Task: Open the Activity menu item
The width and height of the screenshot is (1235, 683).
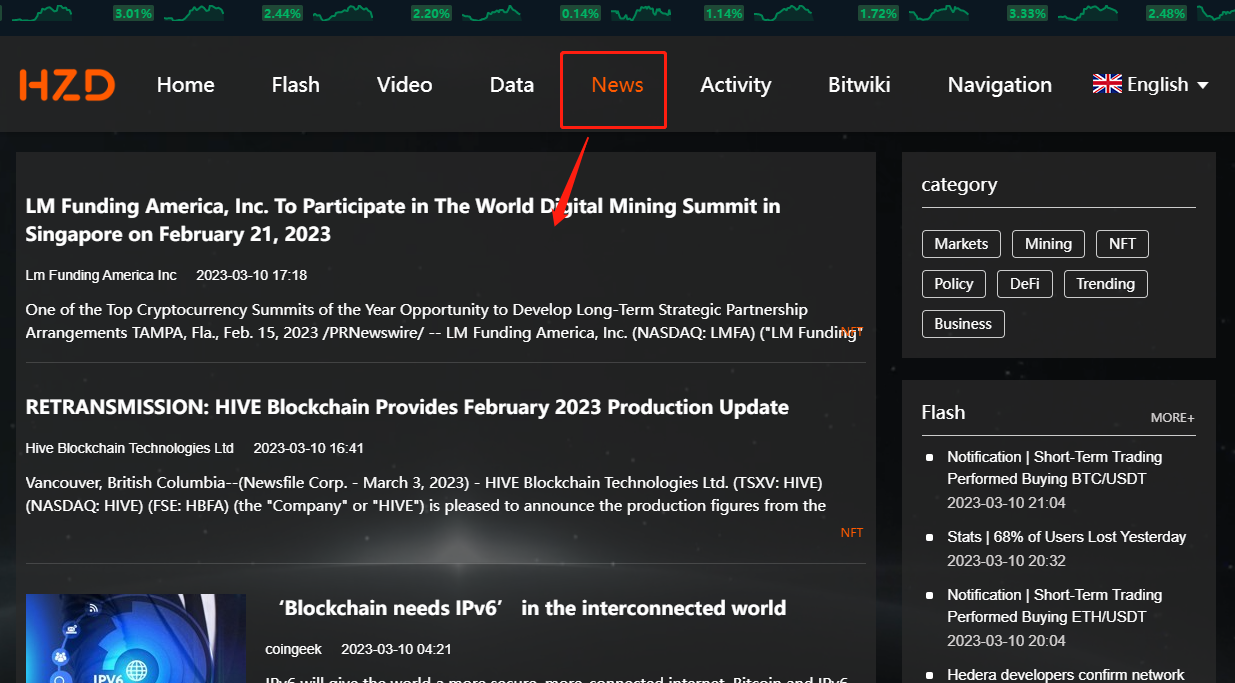Action: pos(736,85)
